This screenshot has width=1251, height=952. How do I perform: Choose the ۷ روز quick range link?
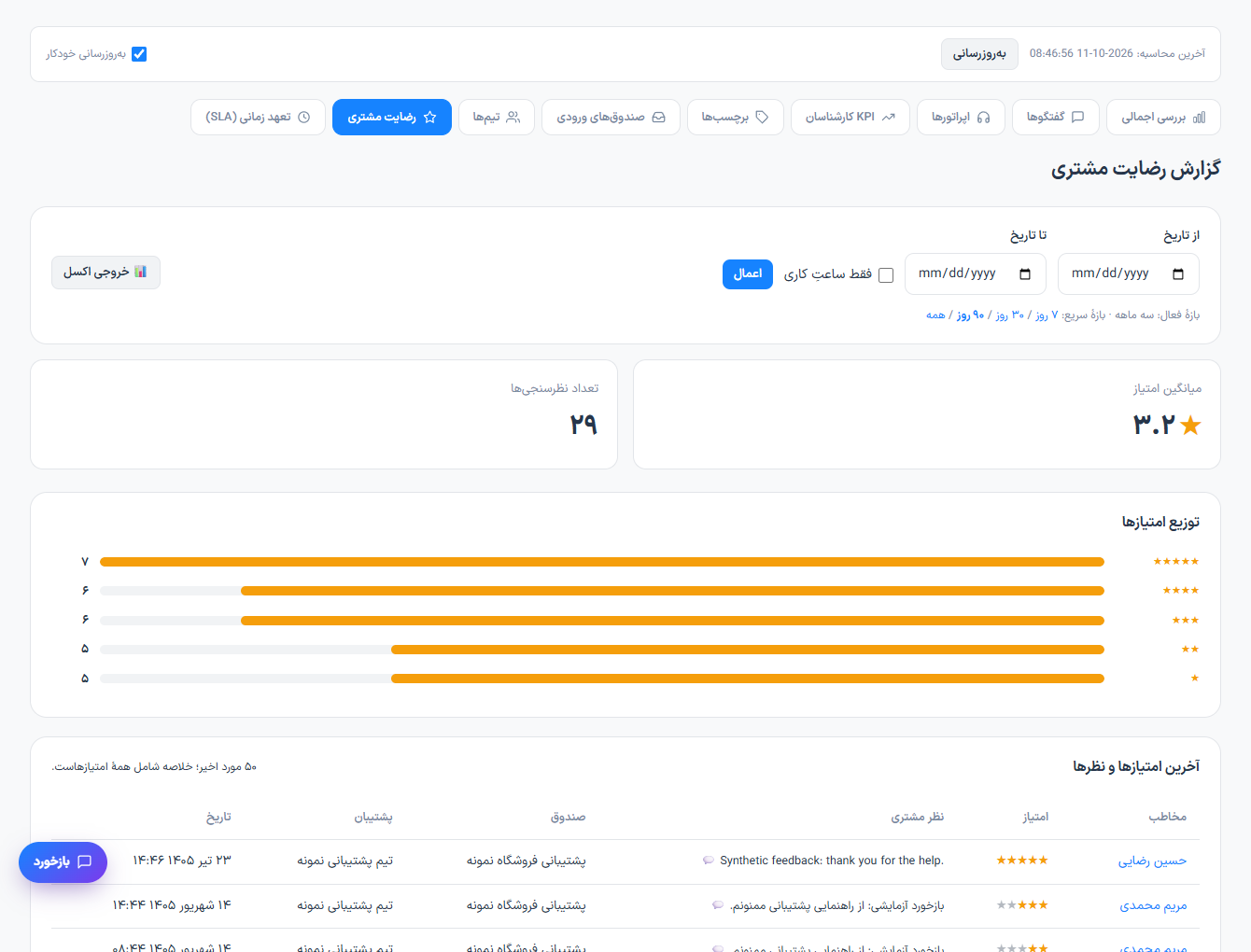pos(1047,315)
